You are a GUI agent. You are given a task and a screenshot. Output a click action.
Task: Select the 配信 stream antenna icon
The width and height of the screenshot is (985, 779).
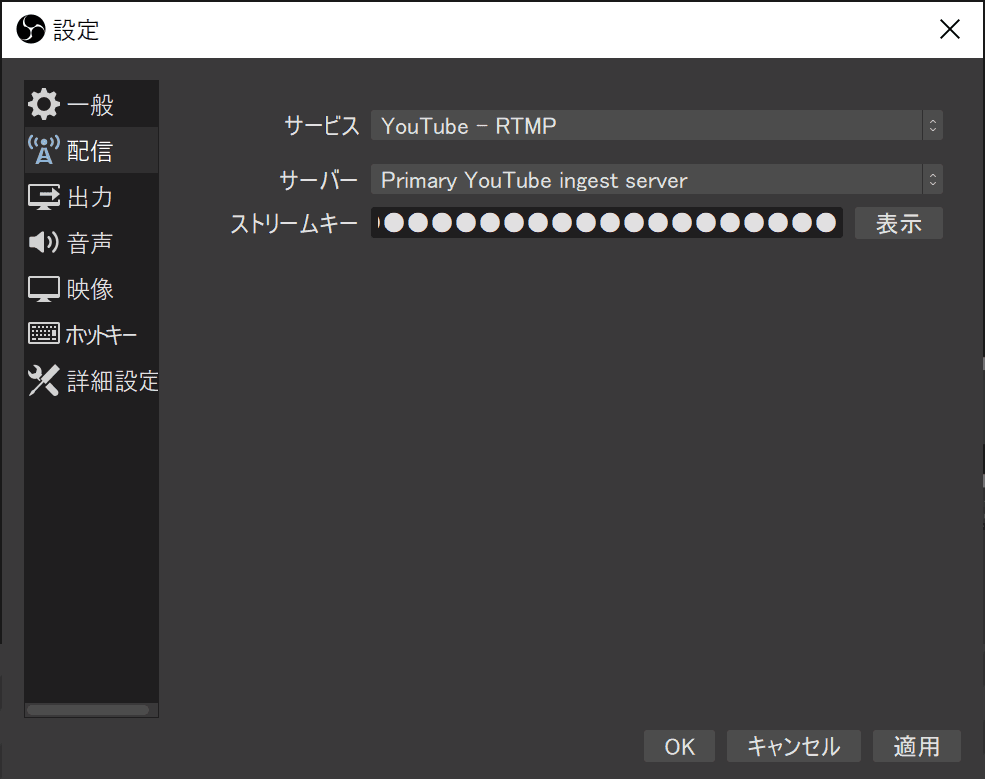pyautogui.click(x=43, y=150)
